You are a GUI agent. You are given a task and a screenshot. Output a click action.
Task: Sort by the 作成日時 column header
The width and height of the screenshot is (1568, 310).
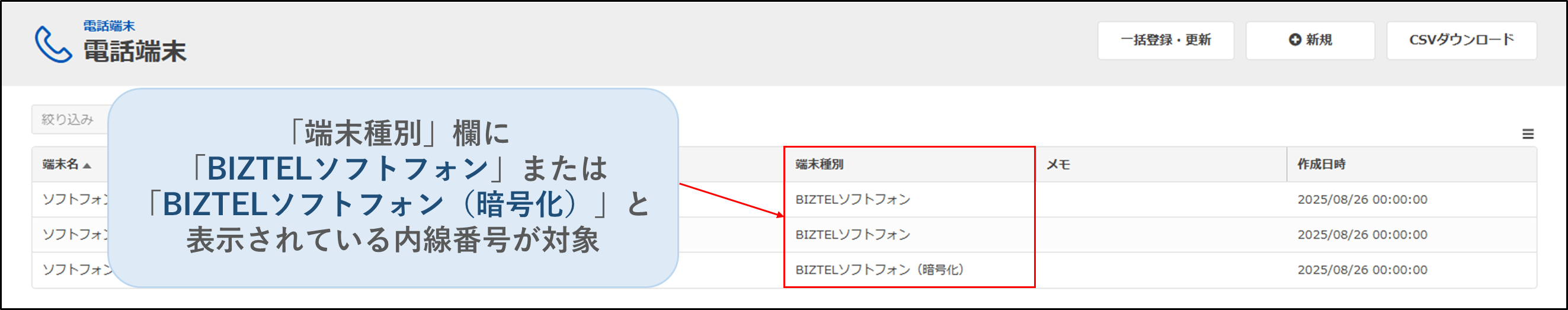coord(1321,164)
